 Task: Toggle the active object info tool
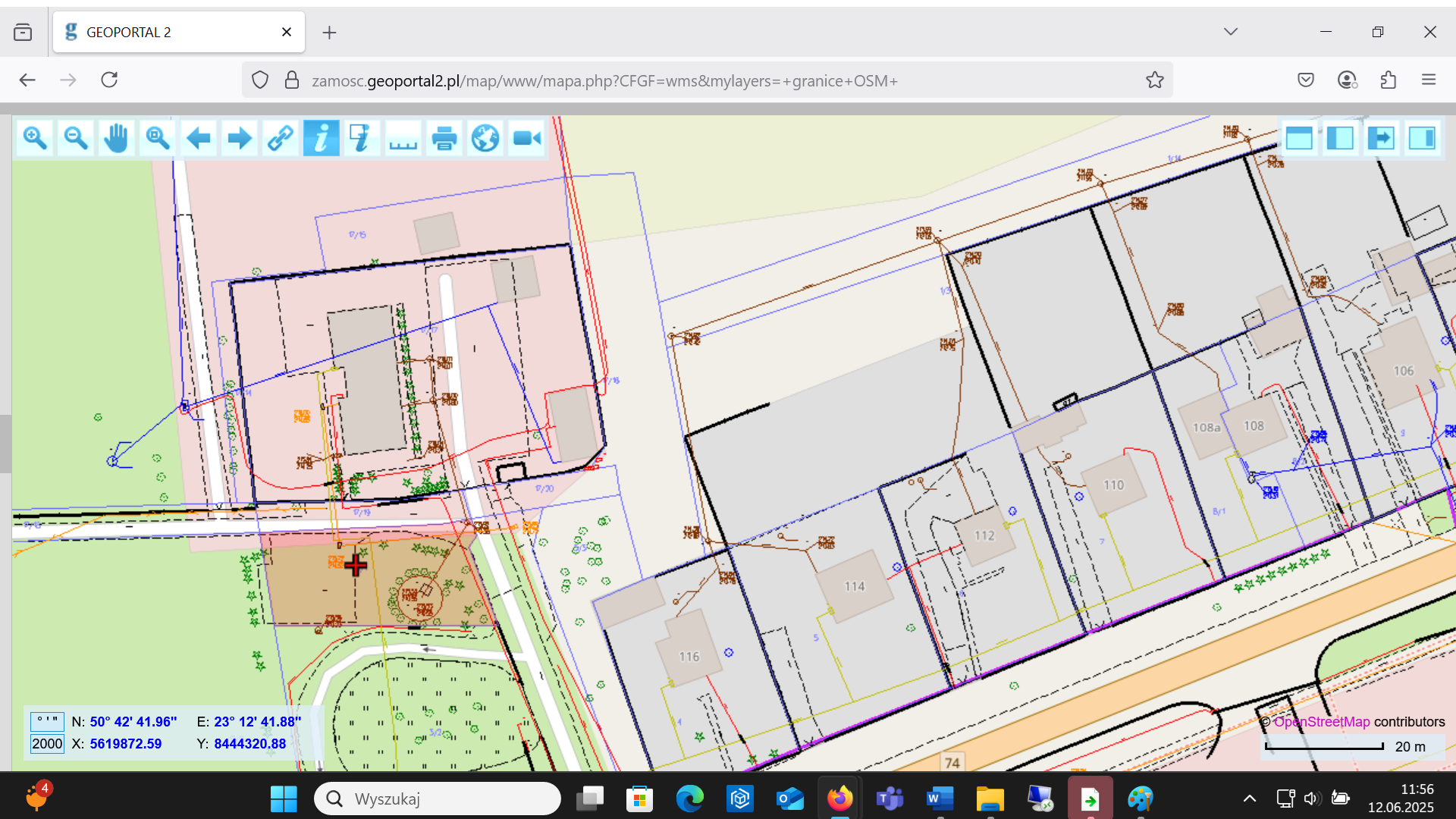point(321,138)
